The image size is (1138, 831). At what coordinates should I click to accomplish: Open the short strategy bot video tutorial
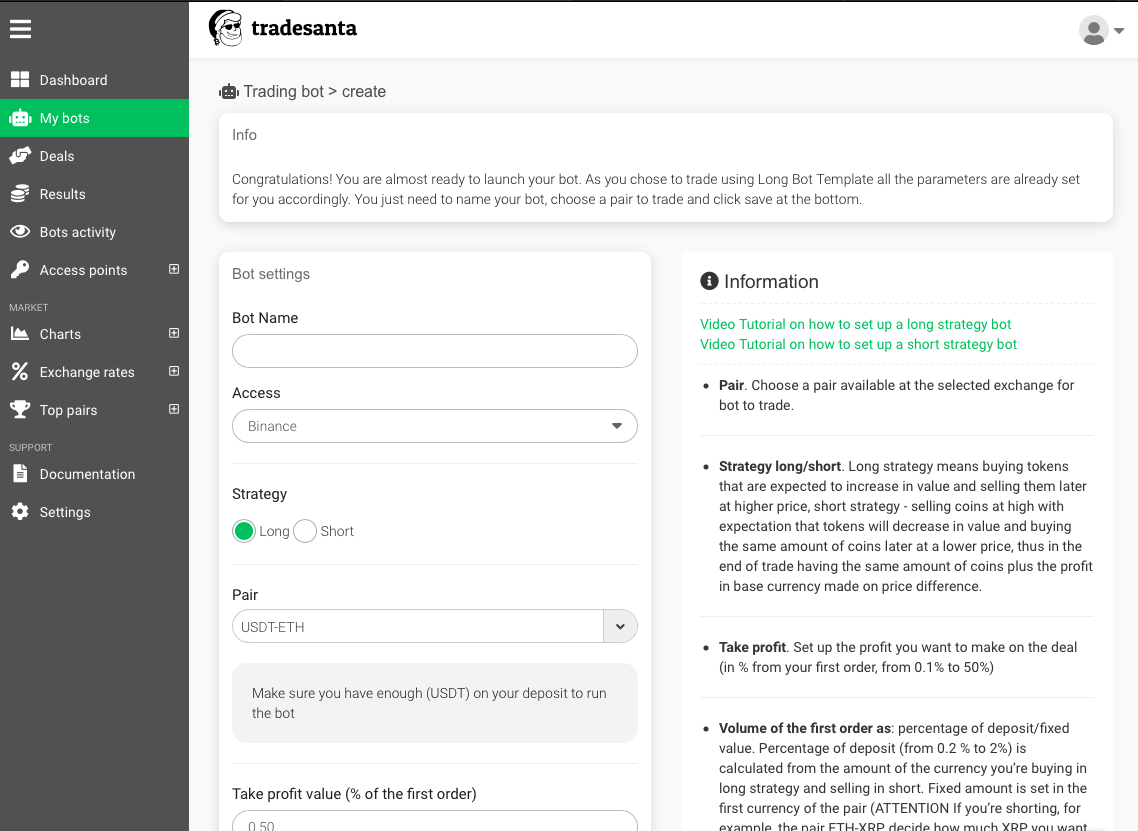(x=858, y=344)
